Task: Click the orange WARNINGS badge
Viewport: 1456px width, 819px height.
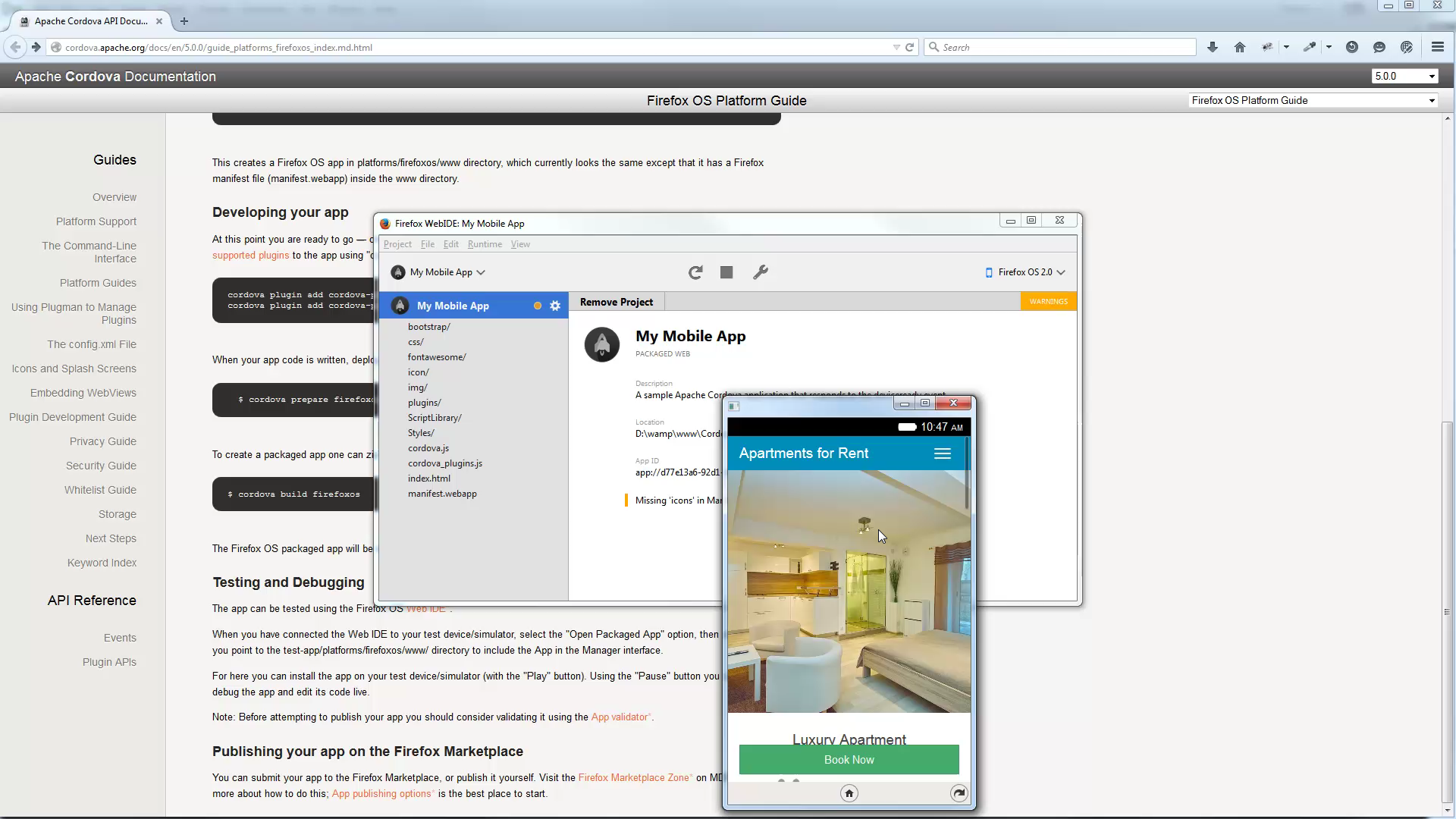Action: point(1049,302)
